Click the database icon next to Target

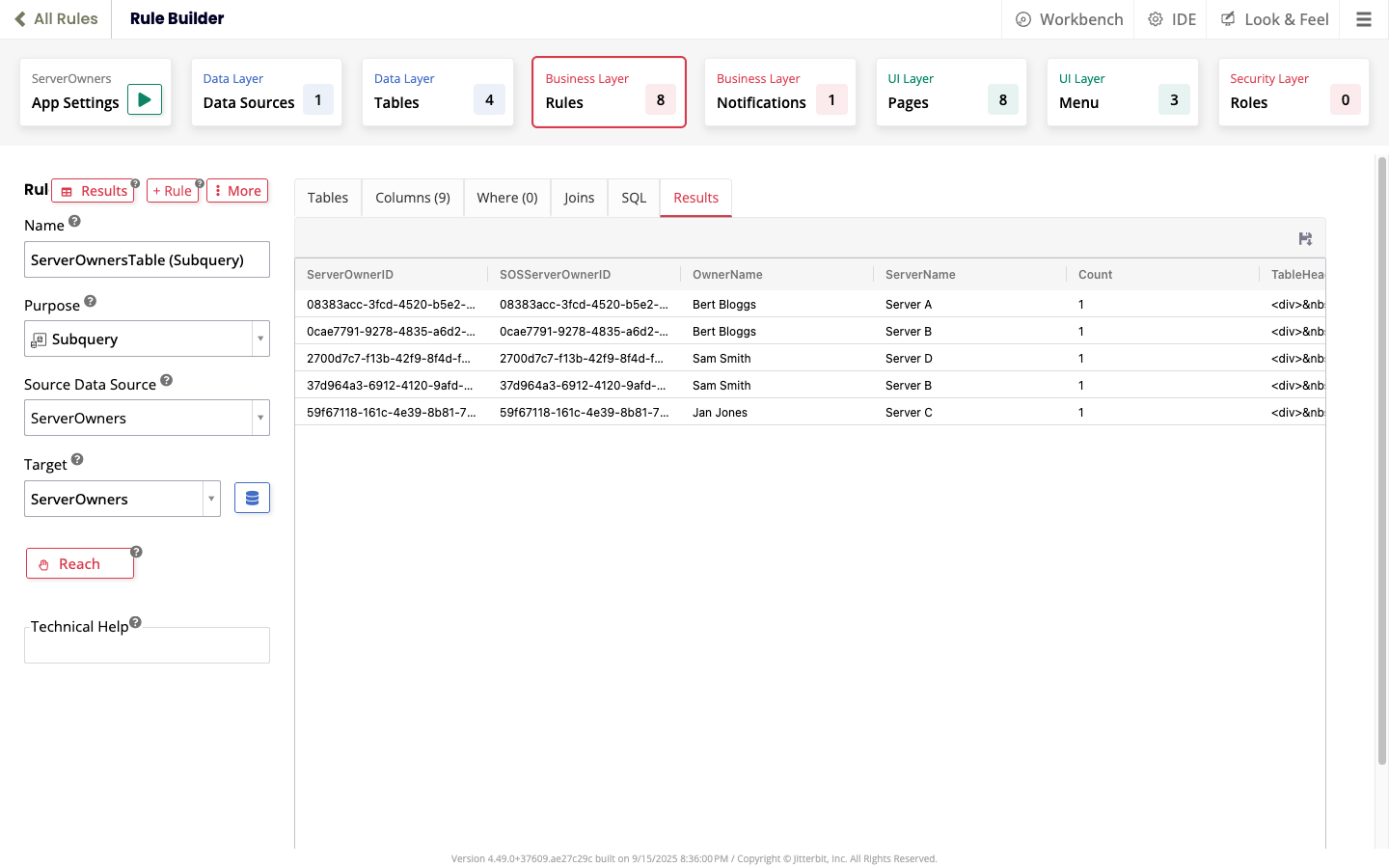pos(252,499)
